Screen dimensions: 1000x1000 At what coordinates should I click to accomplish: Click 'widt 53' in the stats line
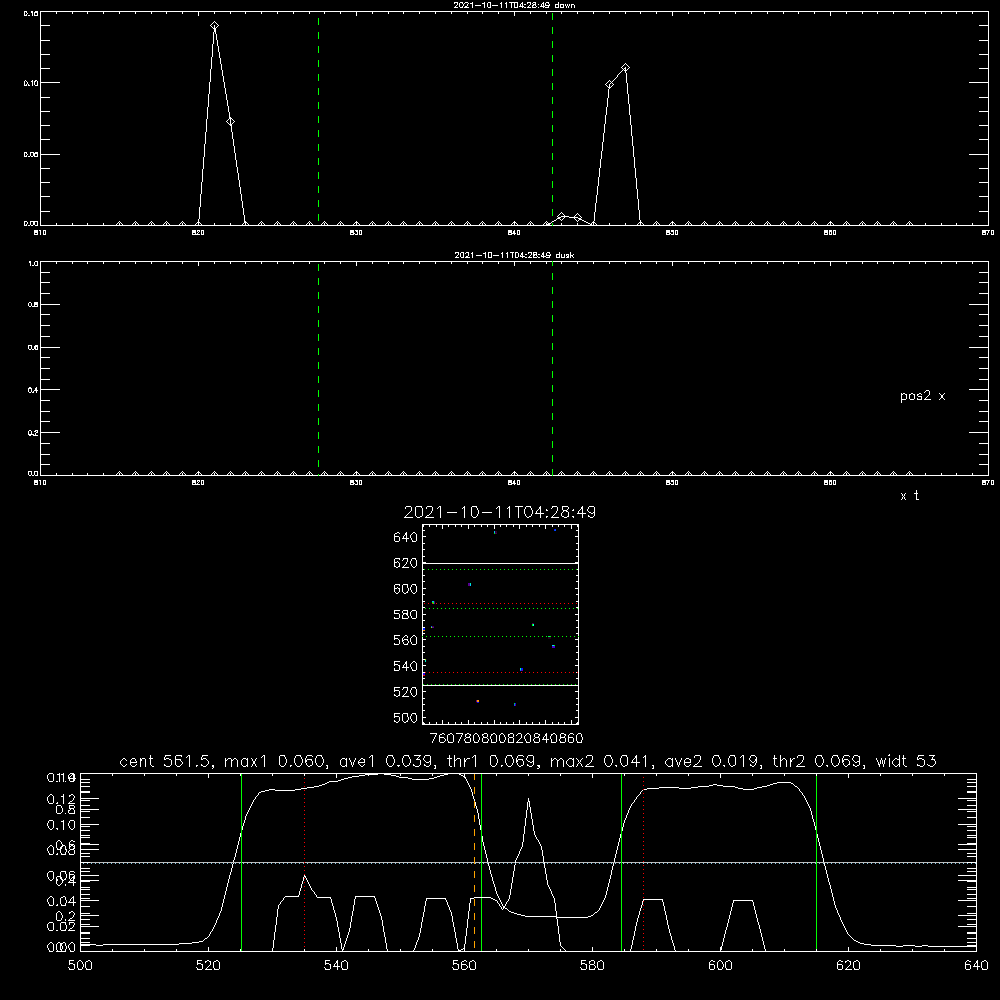pos(906,761)
